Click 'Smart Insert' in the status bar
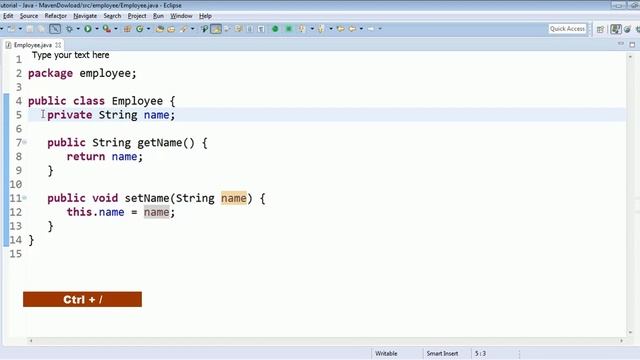 pos(442,353)
